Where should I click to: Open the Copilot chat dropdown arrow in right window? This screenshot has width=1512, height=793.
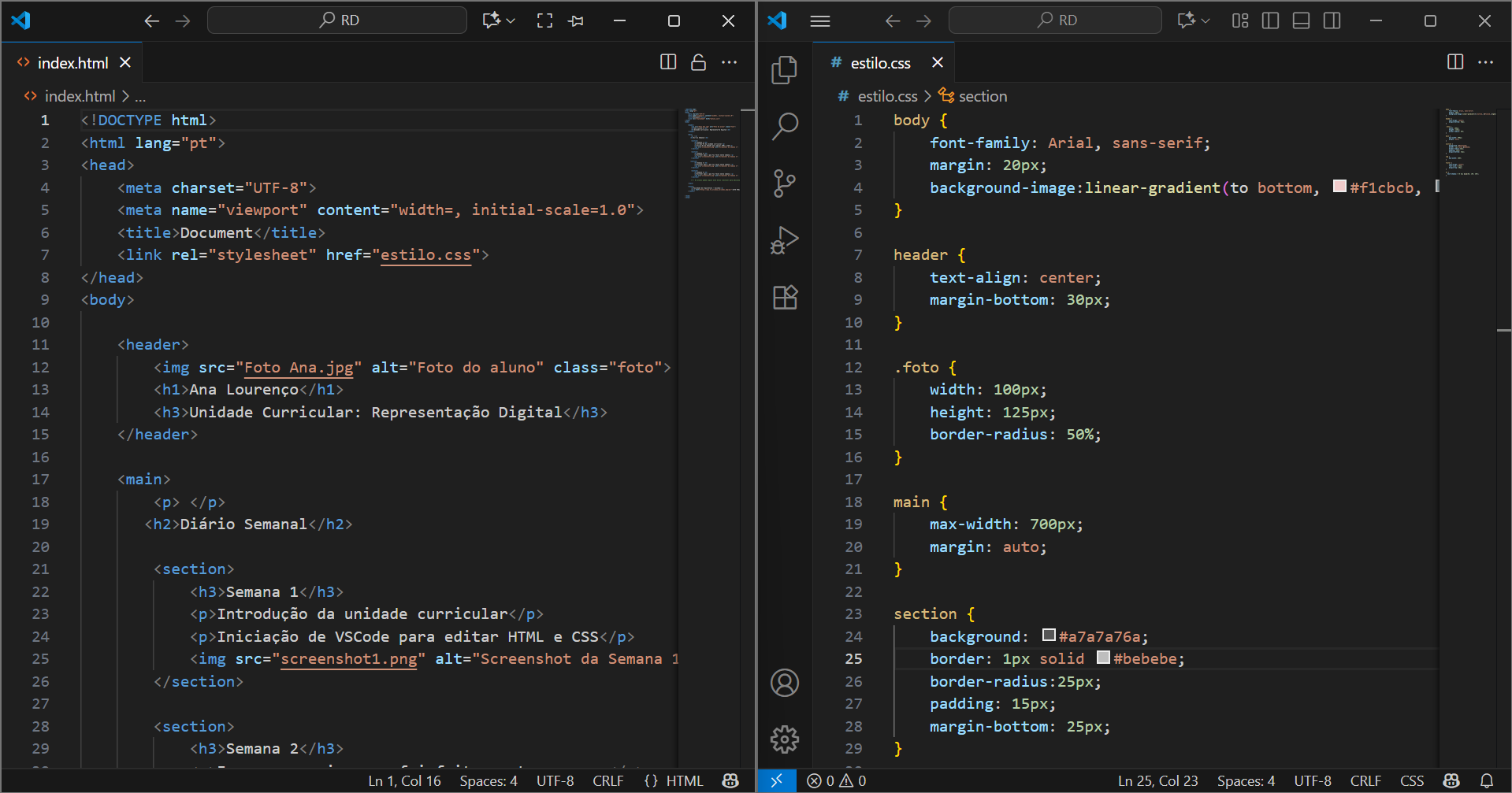1206,20
